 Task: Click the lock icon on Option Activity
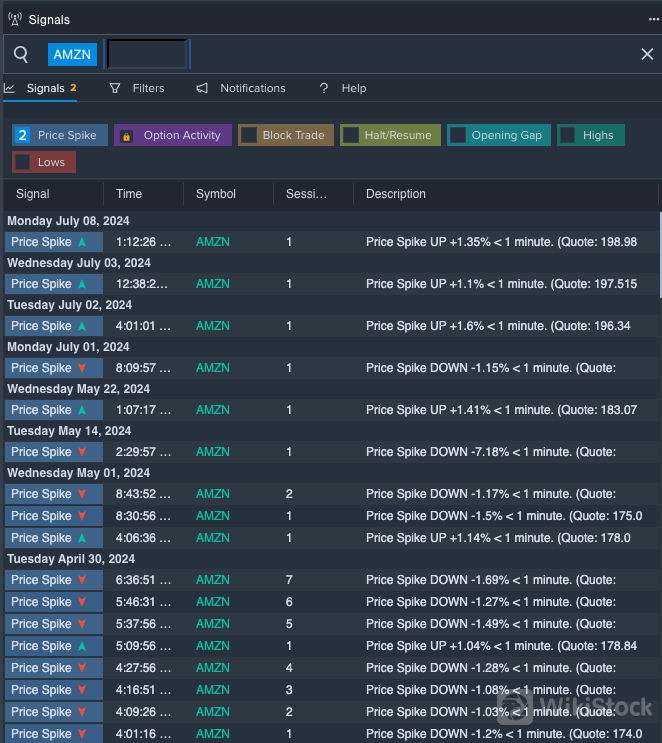coord(127,136)
